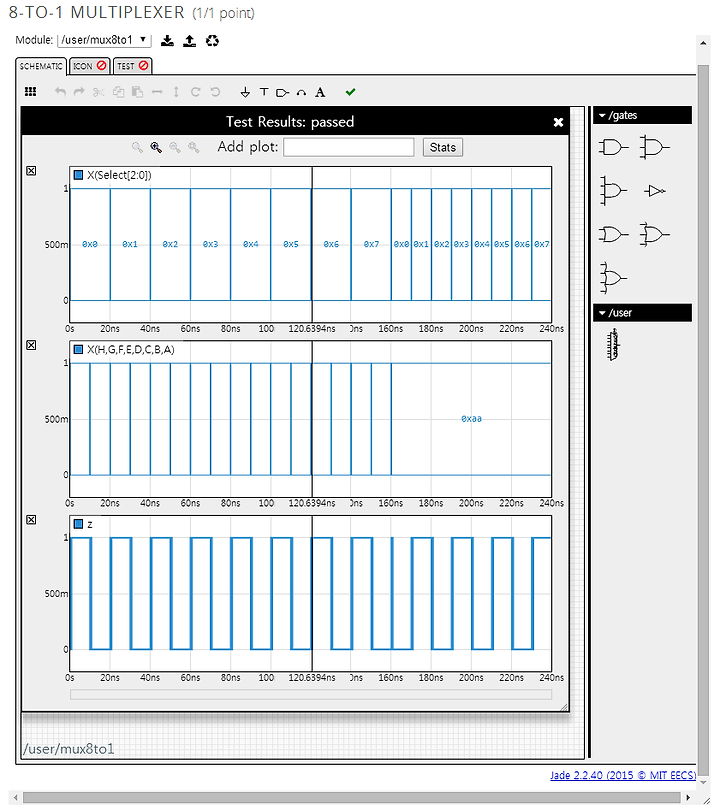This screenshot has width=720, height=810.
Task: Select the 4-input AND gate
Action: (614, 191)
